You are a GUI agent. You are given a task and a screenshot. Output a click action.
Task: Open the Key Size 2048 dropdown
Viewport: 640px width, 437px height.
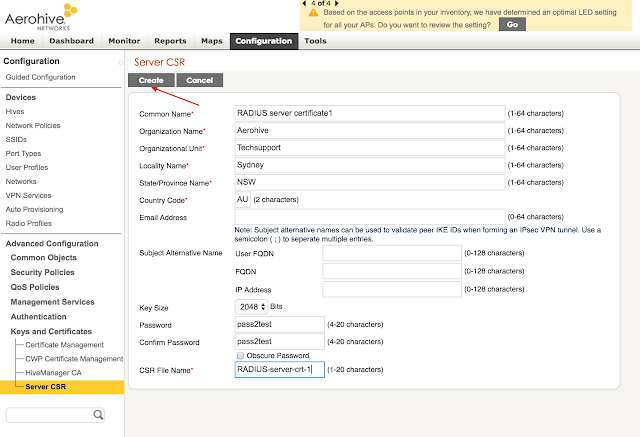click(251, 307)
